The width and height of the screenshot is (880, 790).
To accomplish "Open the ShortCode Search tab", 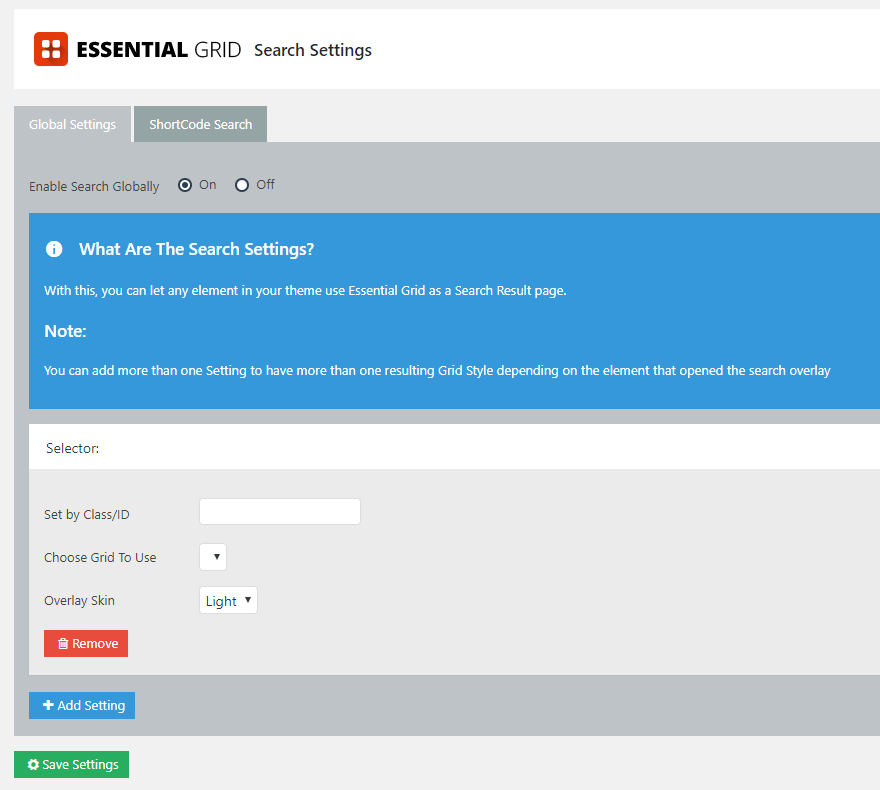I will click(x=200, y=125).
